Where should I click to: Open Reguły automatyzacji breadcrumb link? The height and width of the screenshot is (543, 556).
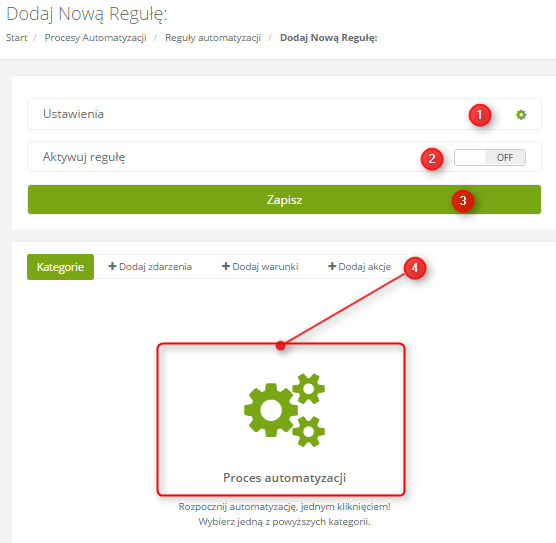pyautogui.click(x=213, y=38)
